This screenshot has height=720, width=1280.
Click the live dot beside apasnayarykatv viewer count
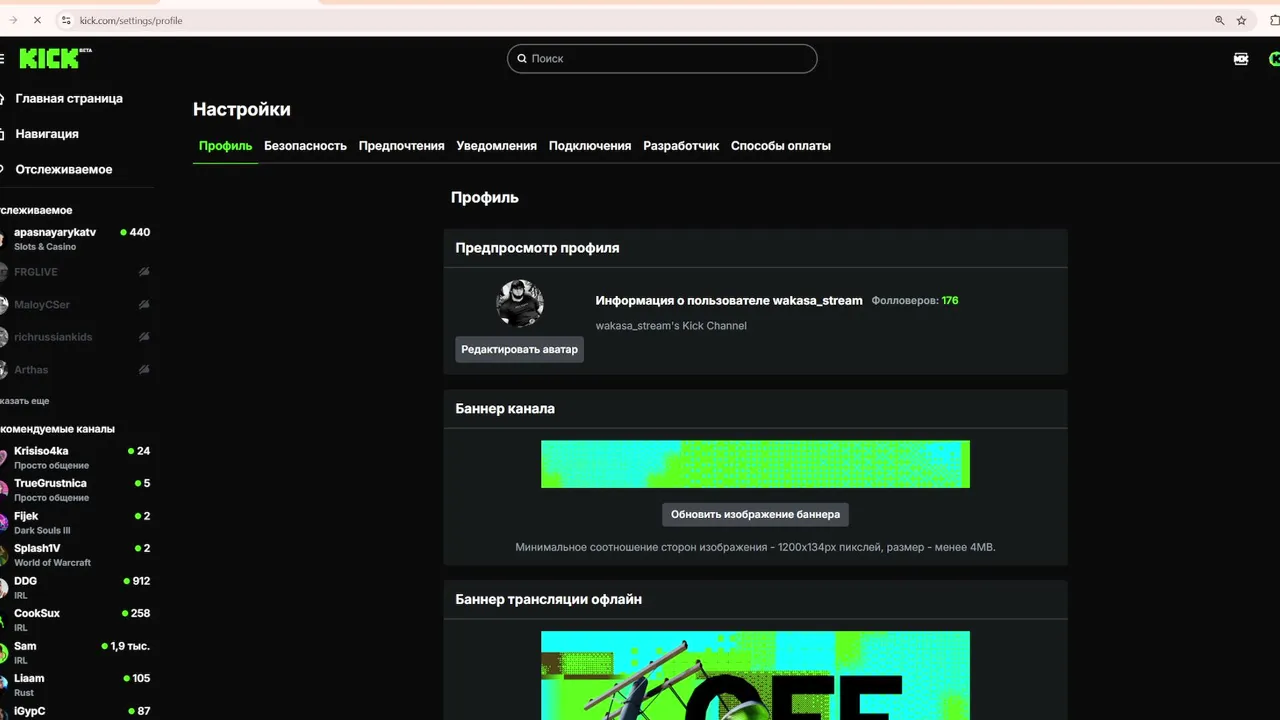pyautogui.click(x=123, y=232)
